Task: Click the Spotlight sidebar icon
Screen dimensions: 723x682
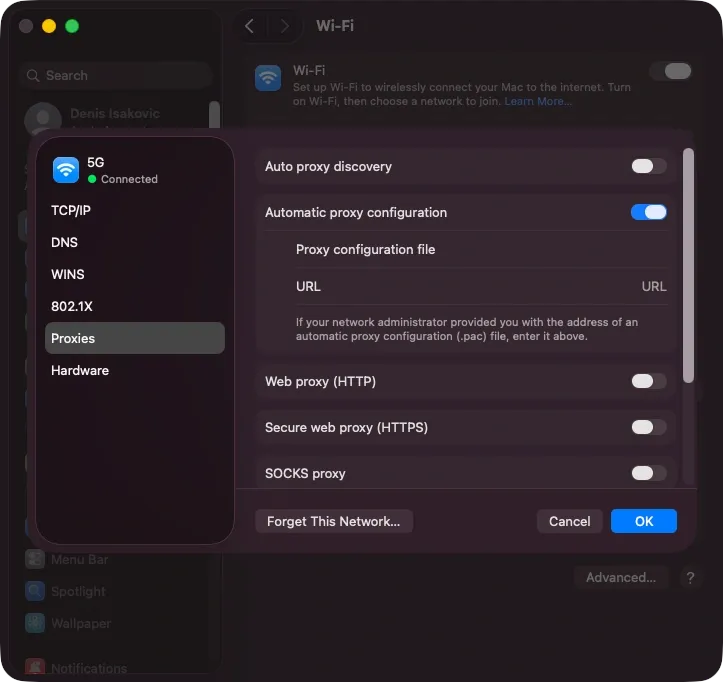Action: tap(35, 591)
